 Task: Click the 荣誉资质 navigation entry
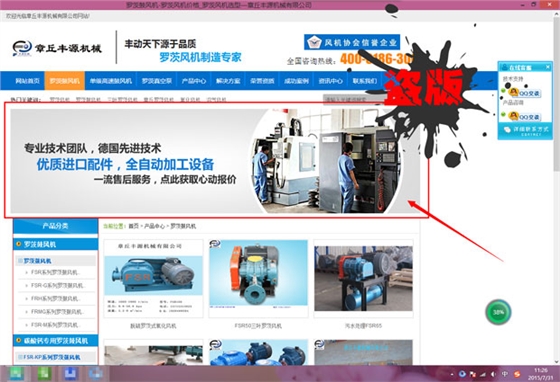pyautogui.click(x=262, y=81)
